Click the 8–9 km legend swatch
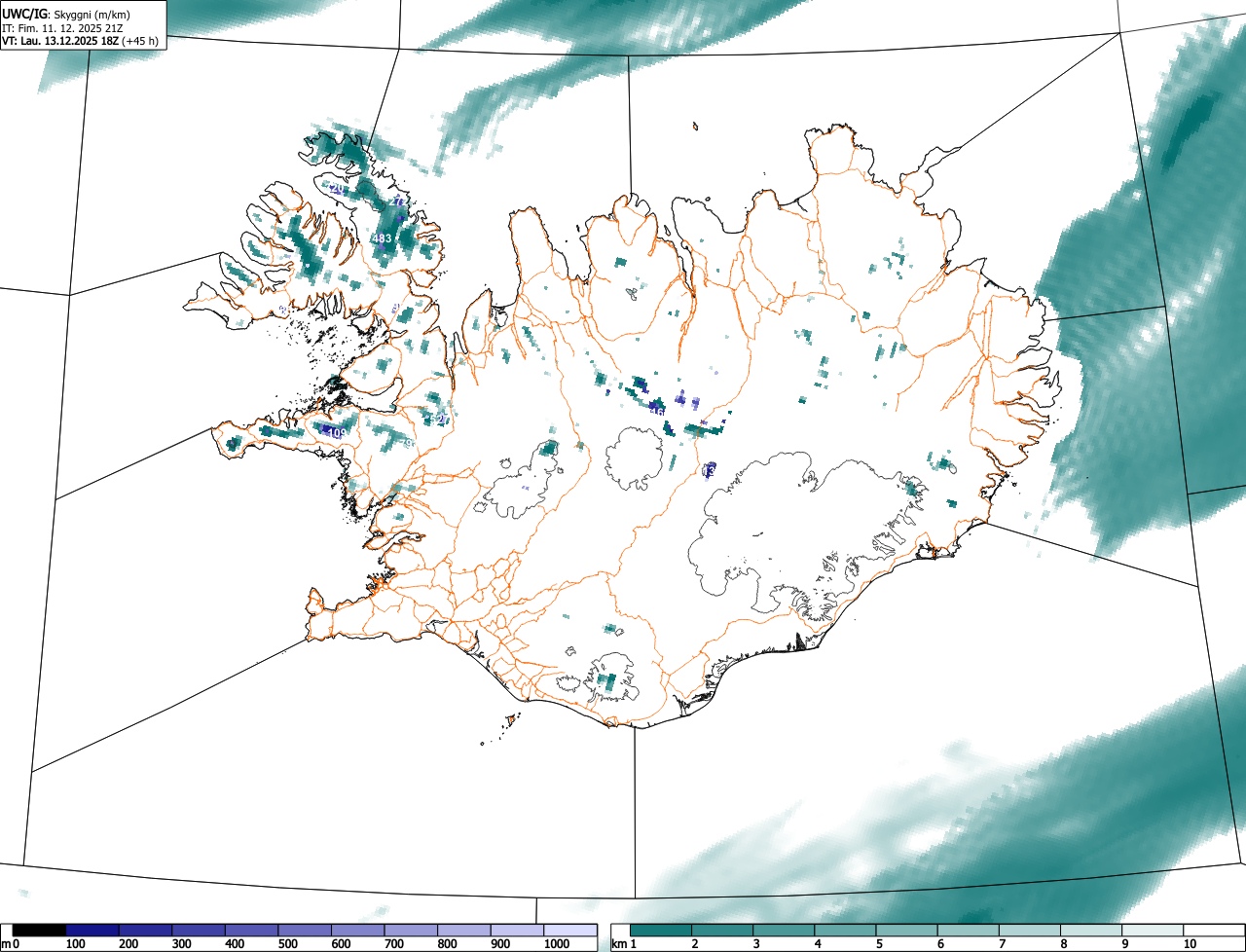The height and width of the screenshot is (952, 1246). coord(1091,930)
